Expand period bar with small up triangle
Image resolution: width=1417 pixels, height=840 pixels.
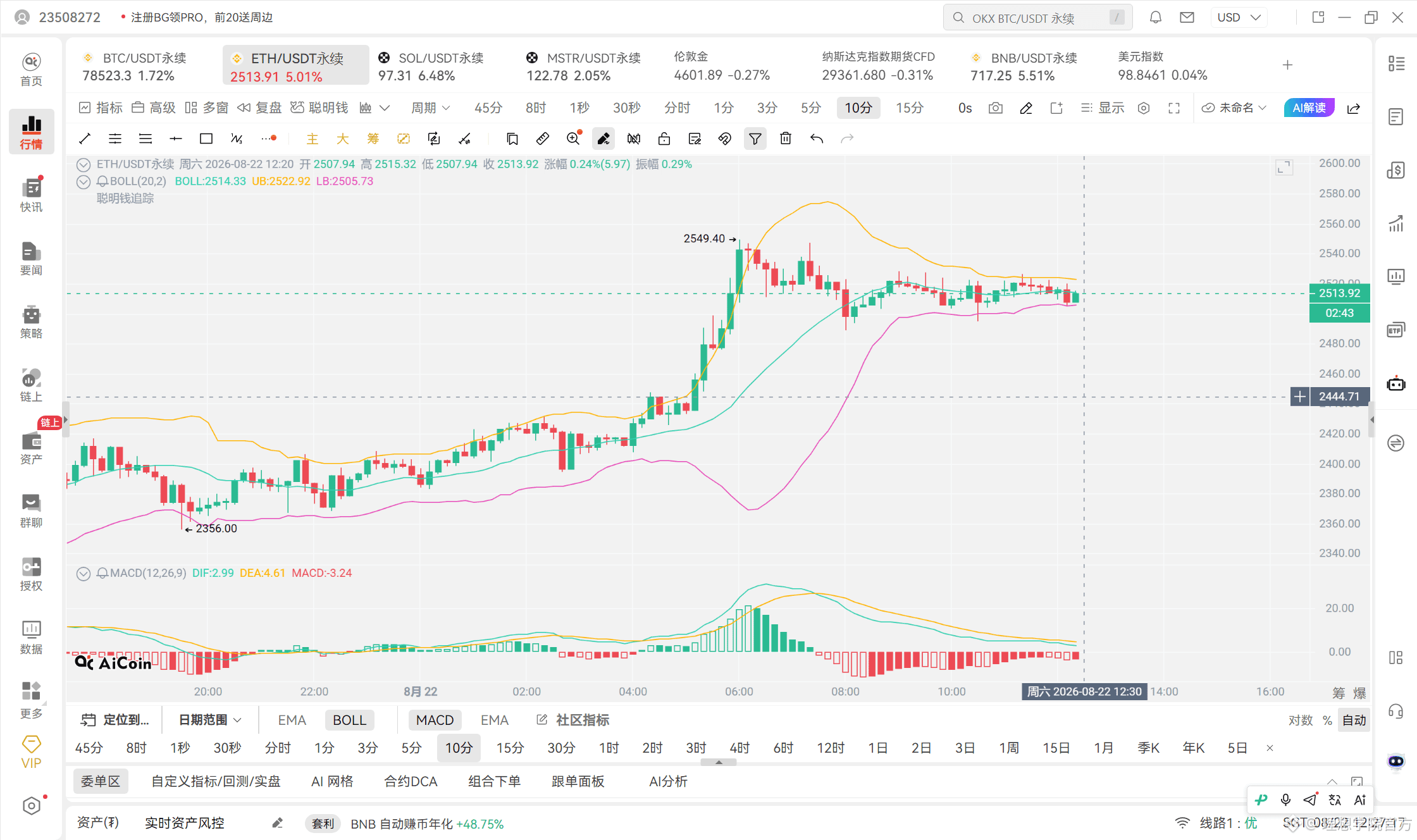click(x=719, y=762)
